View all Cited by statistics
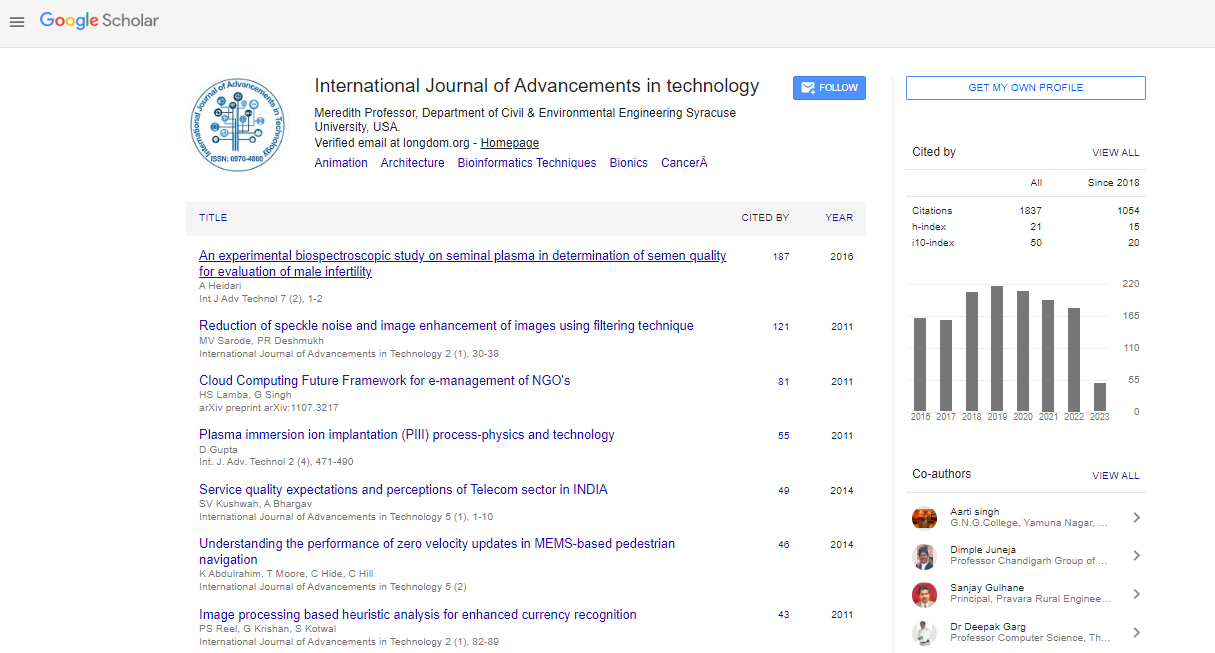The image size is (1215, 653). (1115, 153)
